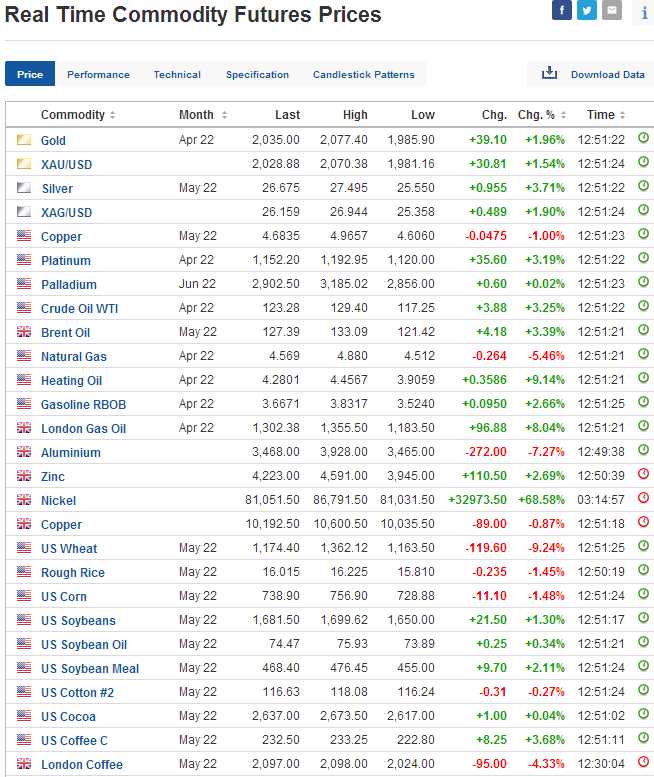The height and width of the screenshot is (777, 654).
Task: Click the US Coffee C link
Action: (74, 741)
